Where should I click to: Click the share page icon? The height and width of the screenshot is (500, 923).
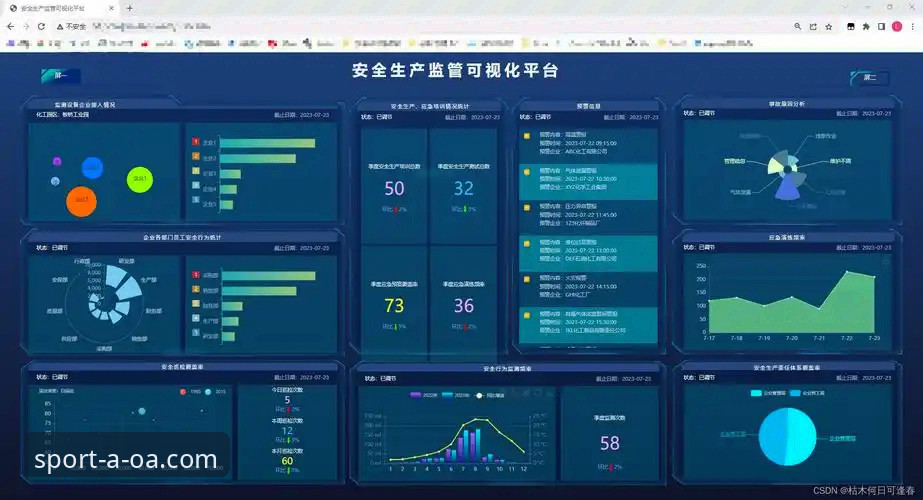point(813,27)
